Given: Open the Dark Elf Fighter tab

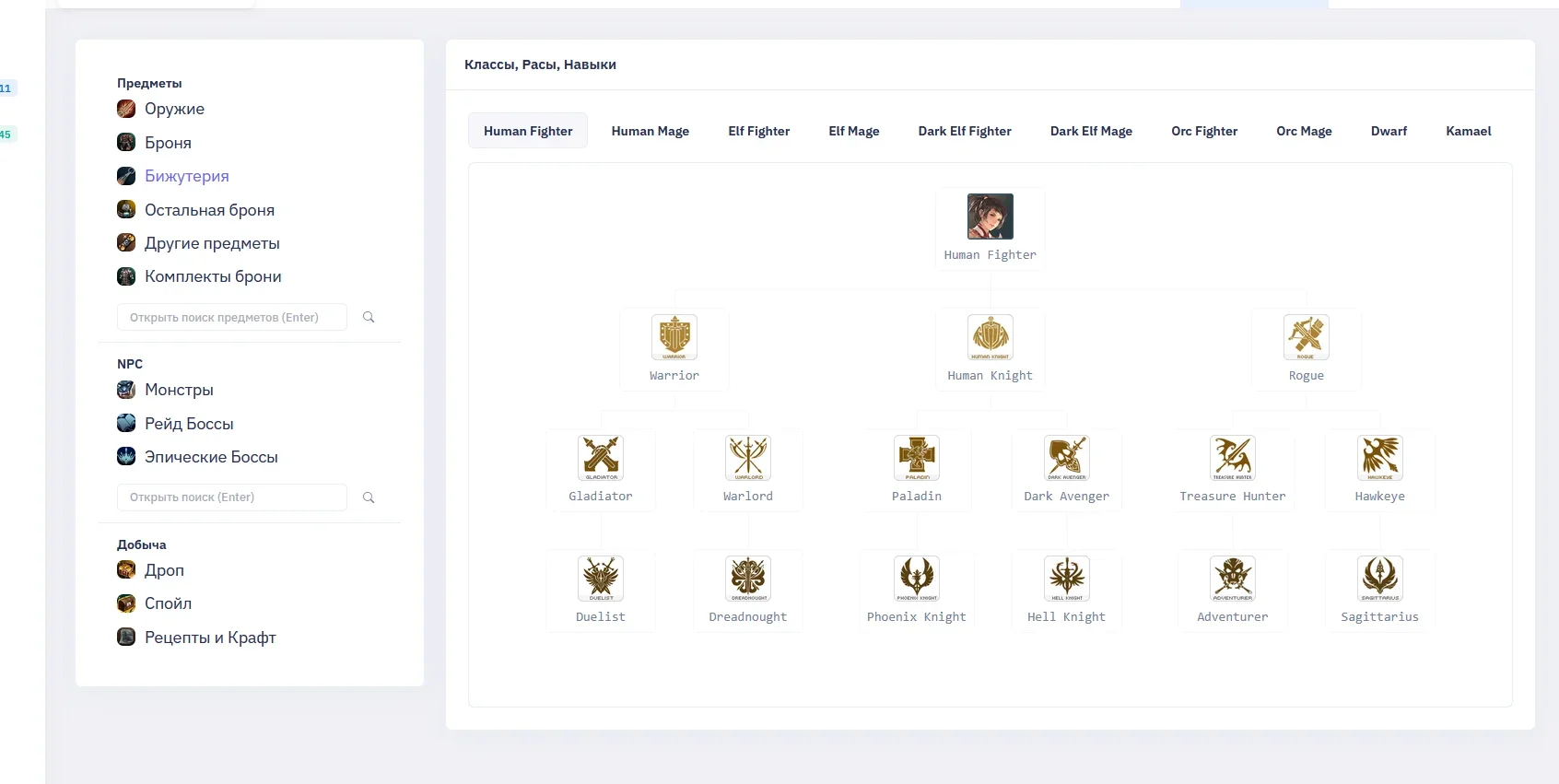Looking at the screenshot, I should point(965,131).
